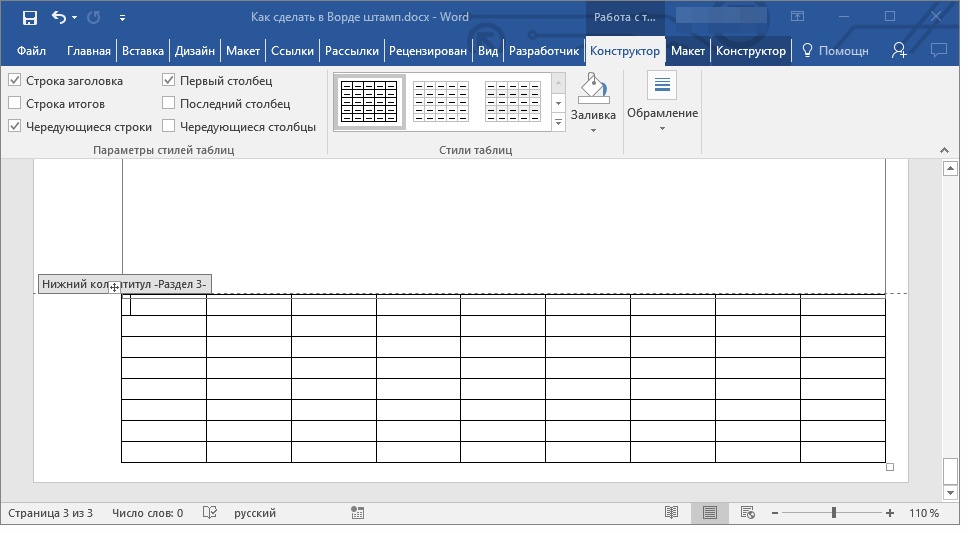968x533 pixels.
Task: Click the Undo arrow icon
Action: click(x=58, y=17)
